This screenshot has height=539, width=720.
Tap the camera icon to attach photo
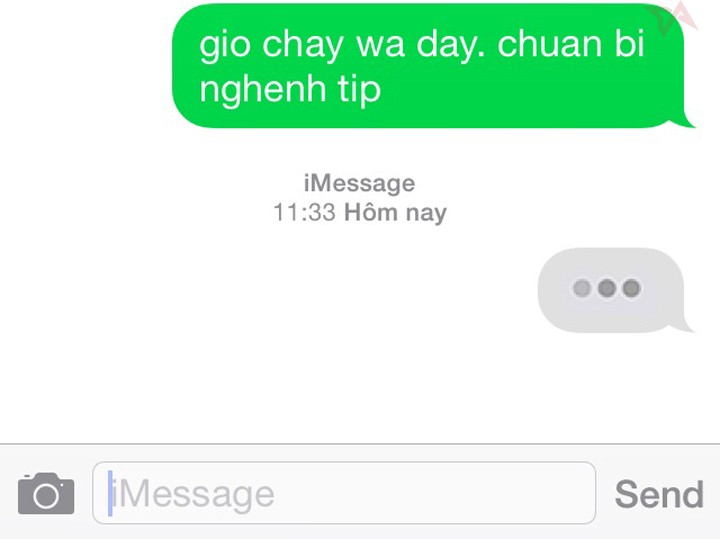(x=46, y=494)
